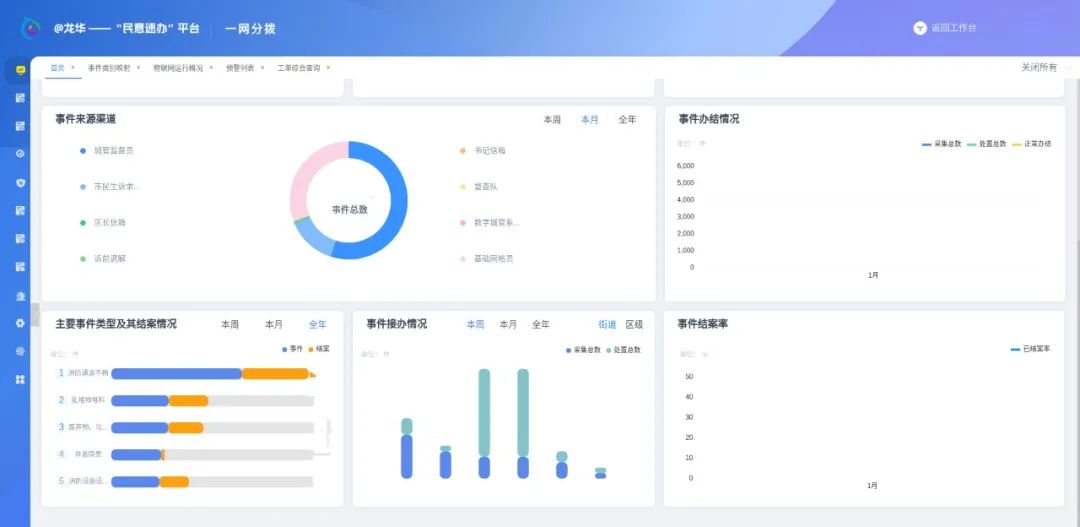
Task: Toggle the 采集总数 legend in 事件办结情况
Action: click(941, 144)
